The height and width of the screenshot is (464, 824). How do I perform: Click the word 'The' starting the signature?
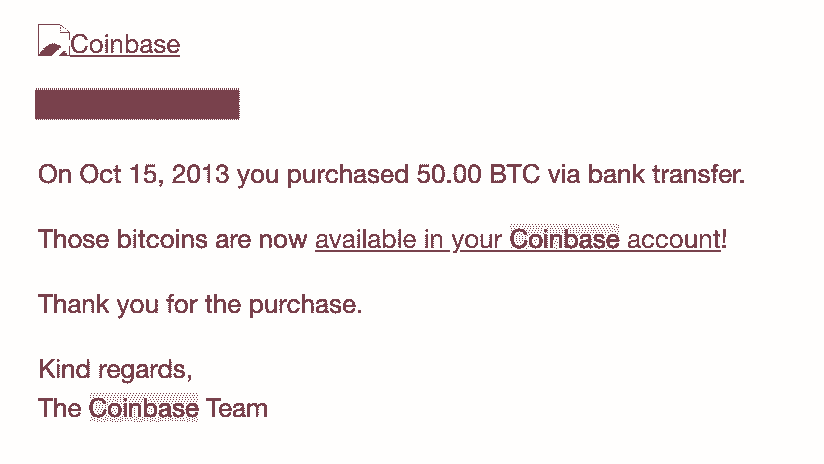60,408
